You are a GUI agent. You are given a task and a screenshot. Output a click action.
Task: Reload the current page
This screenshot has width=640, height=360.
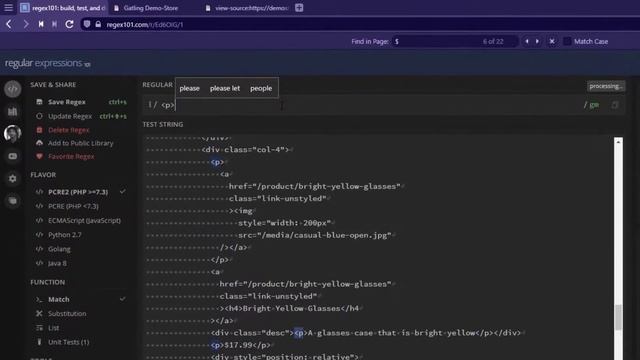click(x=69, y=24)
